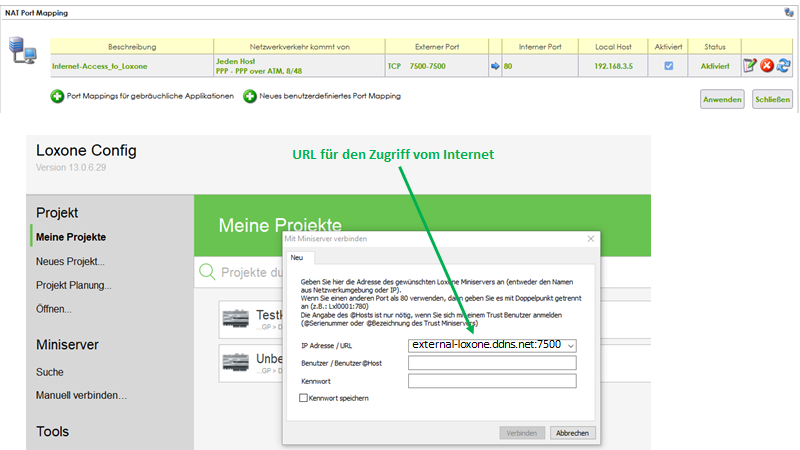The image size is (800, 450).
Task: Click the Internet-Access_to_Loxone description link
Action: pyautogui.click(x=99, y=66)
